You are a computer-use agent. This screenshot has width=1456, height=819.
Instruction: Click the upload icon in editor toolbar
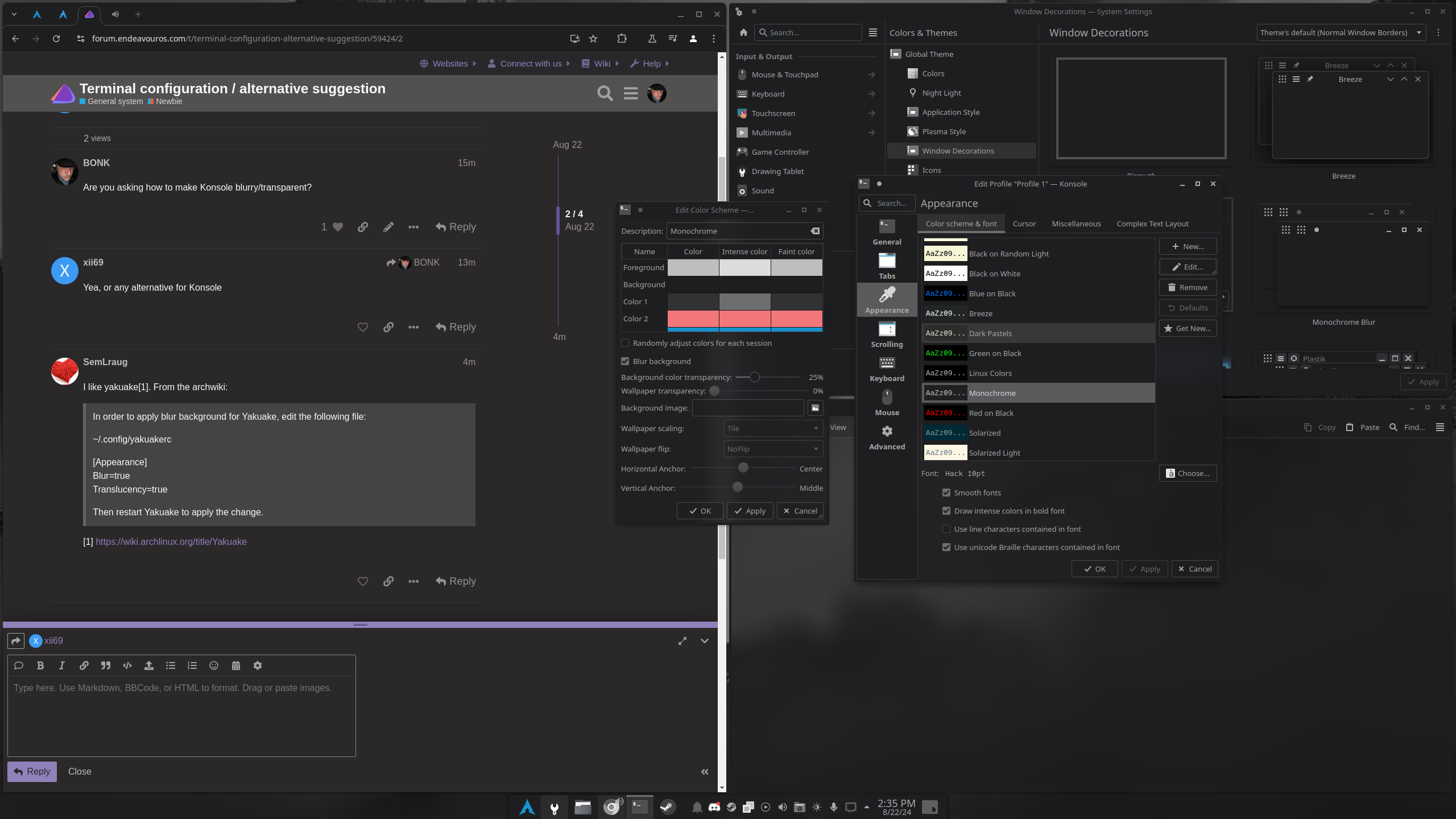click(149, 665)
